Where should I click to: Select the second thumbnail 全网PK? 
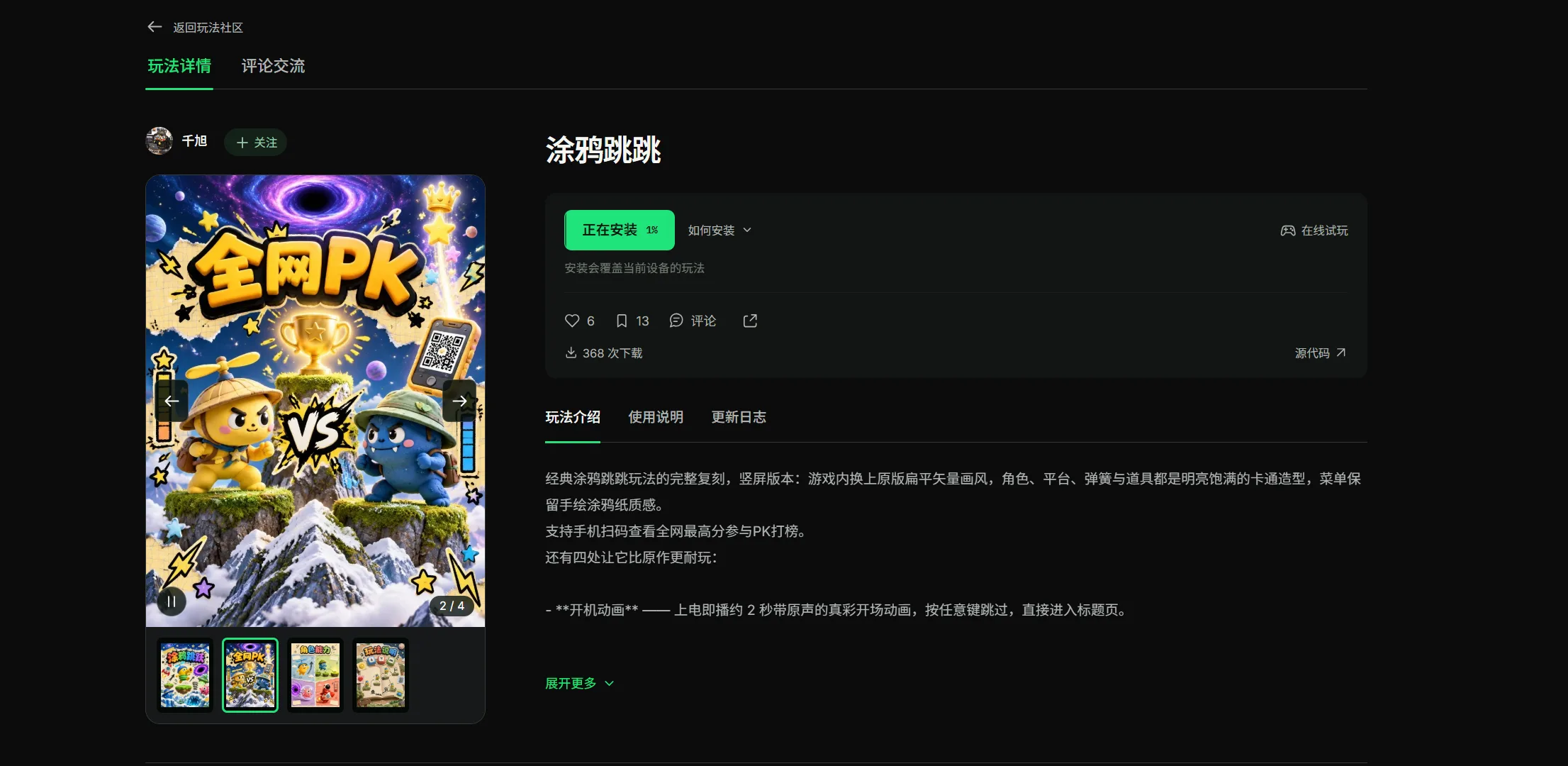[x=250, y=675]
